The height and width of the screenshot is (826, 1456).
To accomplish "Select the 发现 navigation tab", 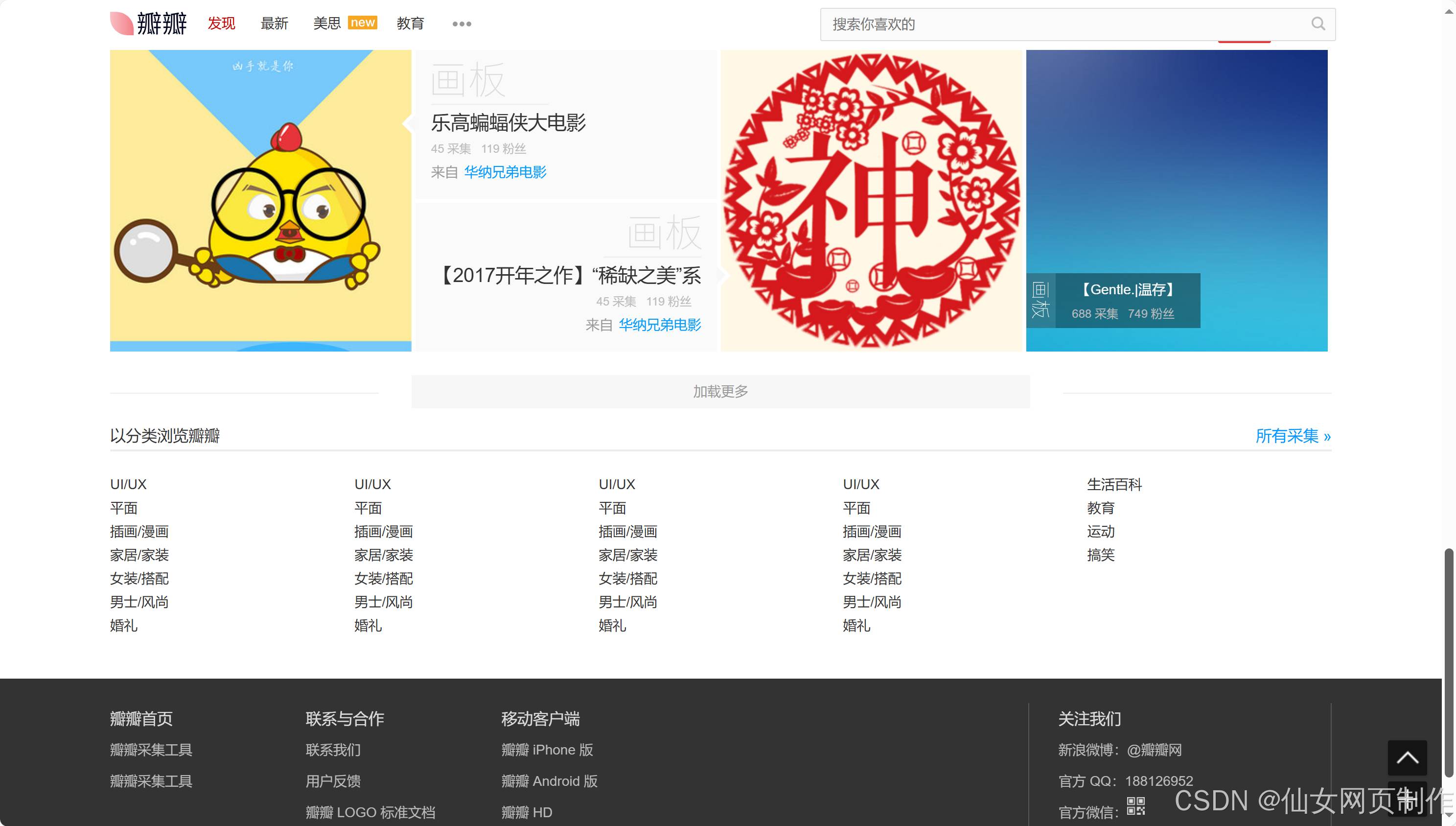I will click(x=221, y=24).
